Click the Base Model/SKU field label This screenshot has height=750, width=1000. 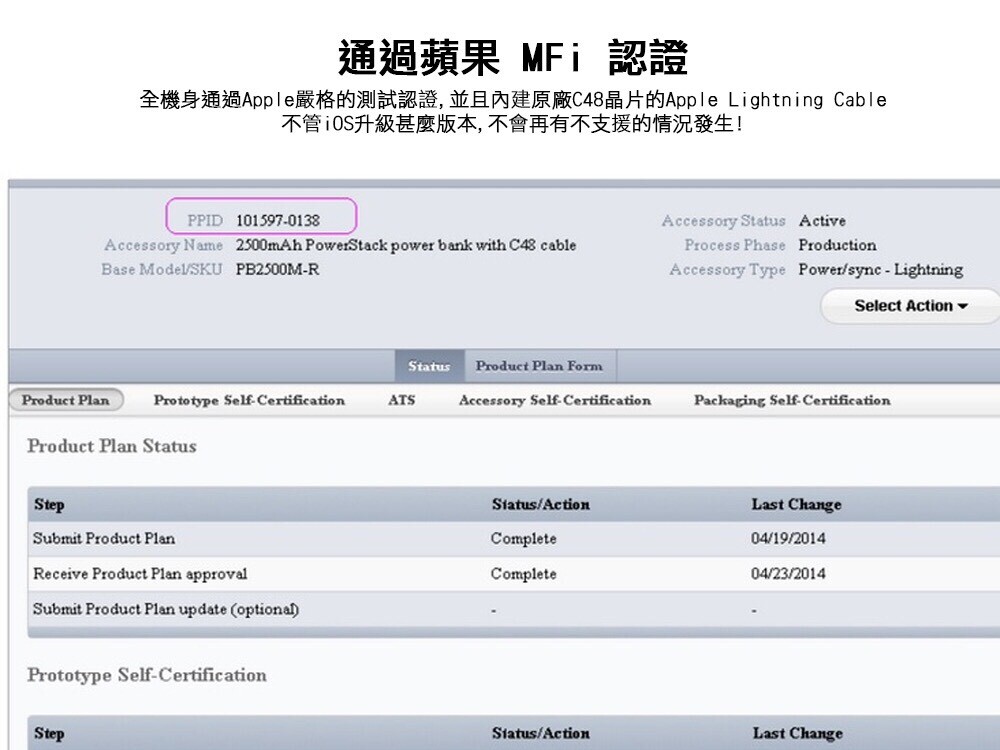coord(162,269)
